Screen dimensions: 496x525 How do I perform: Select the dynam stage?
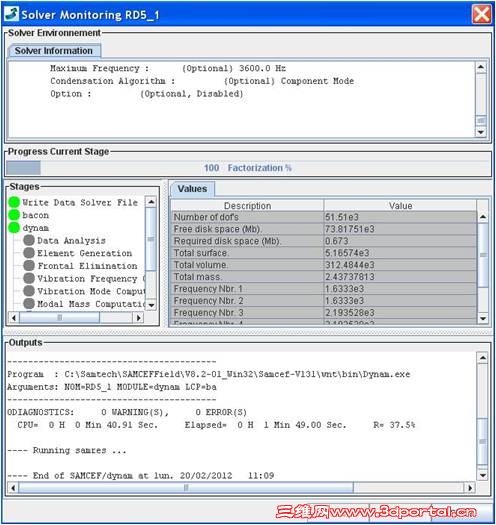pos(36,228)
